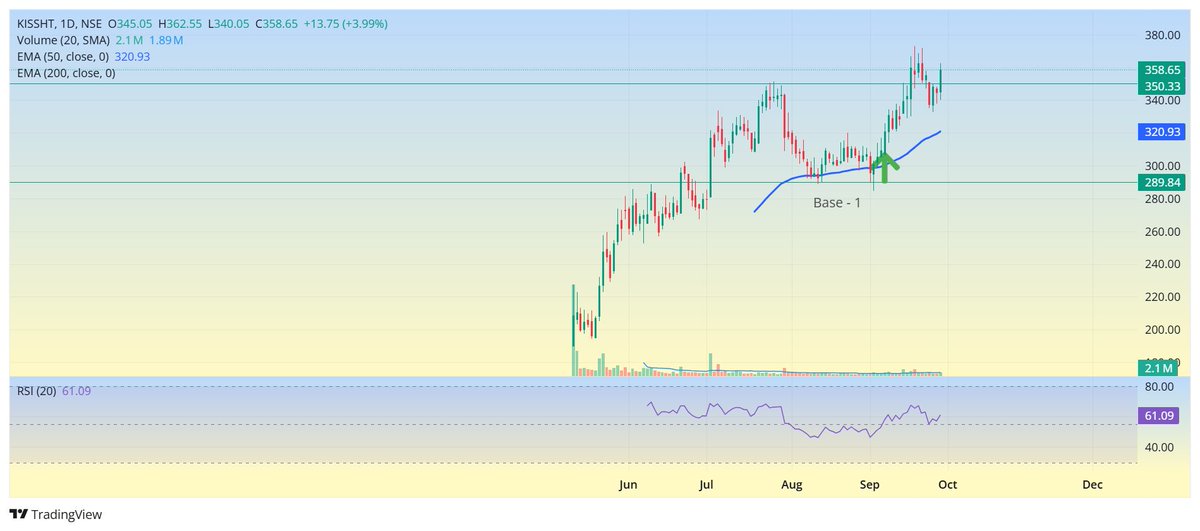Click the 220.00 price axis label
The width and height of the screenshot is (1200, 531).
(x=1164, y=297)
